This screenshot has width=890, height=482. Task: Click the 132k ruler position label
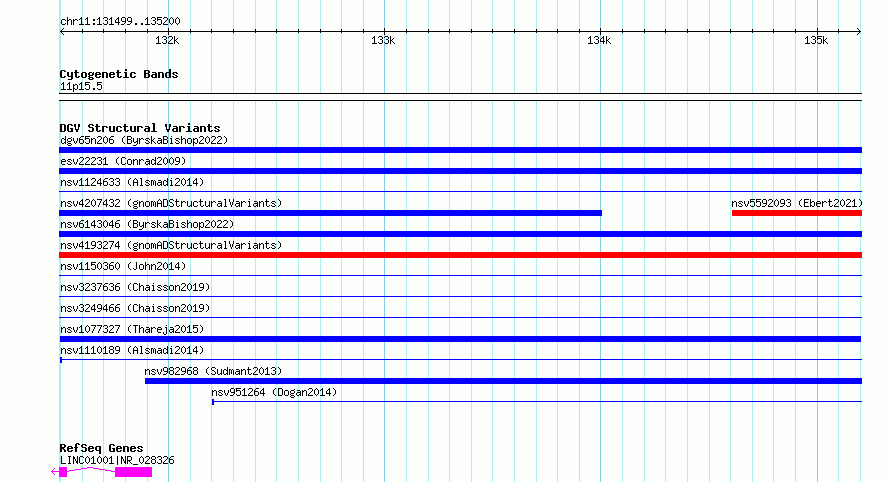(167, 40)
